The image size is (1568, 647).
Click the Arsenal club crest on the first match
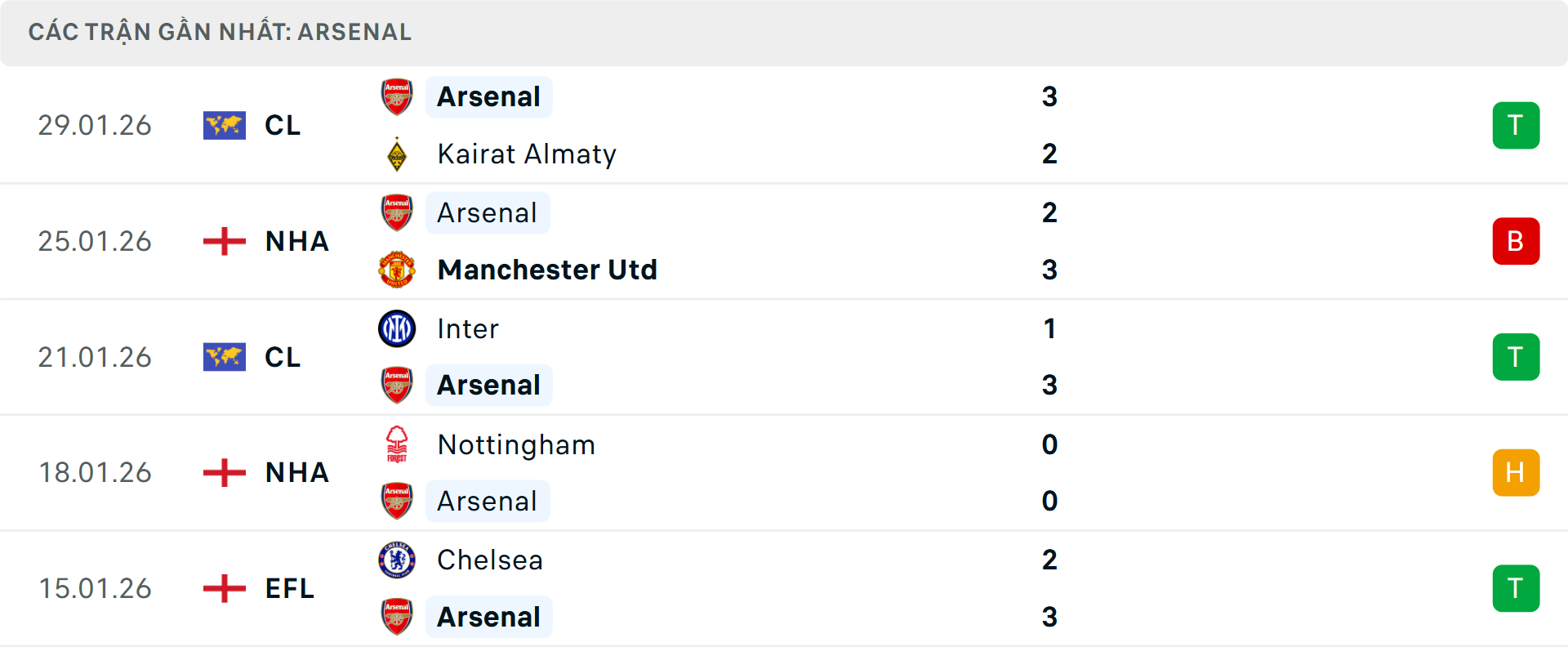point(397,96)
